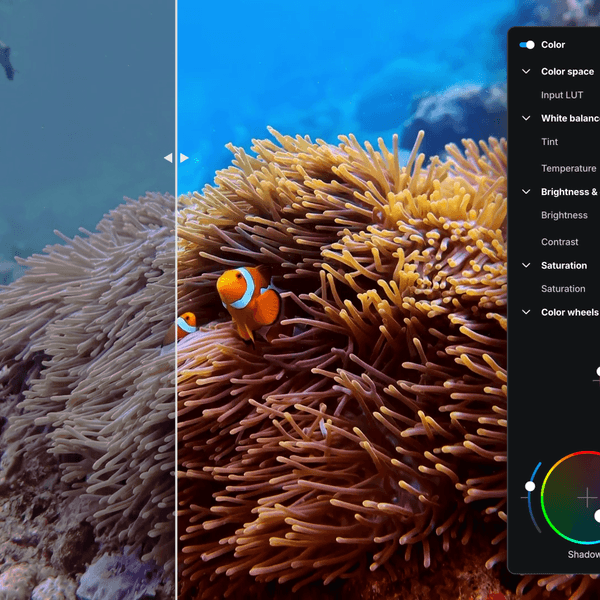This screenshot has width=600, height=600.
Task: Click the Color space heading
Action: [567, 72]
